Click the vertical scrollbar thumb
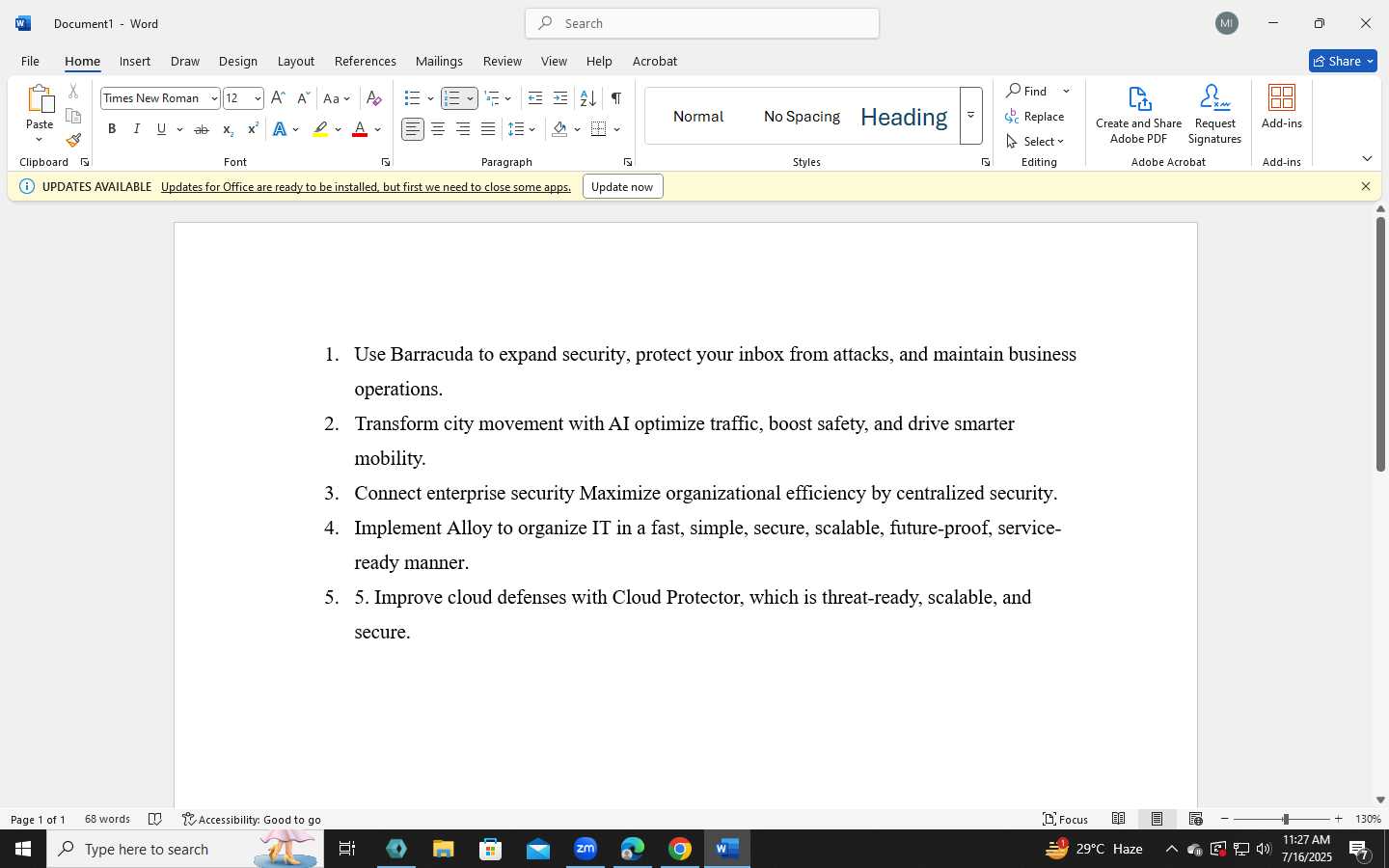This screenshot has height=868, width=1389. pos(1380,344)
